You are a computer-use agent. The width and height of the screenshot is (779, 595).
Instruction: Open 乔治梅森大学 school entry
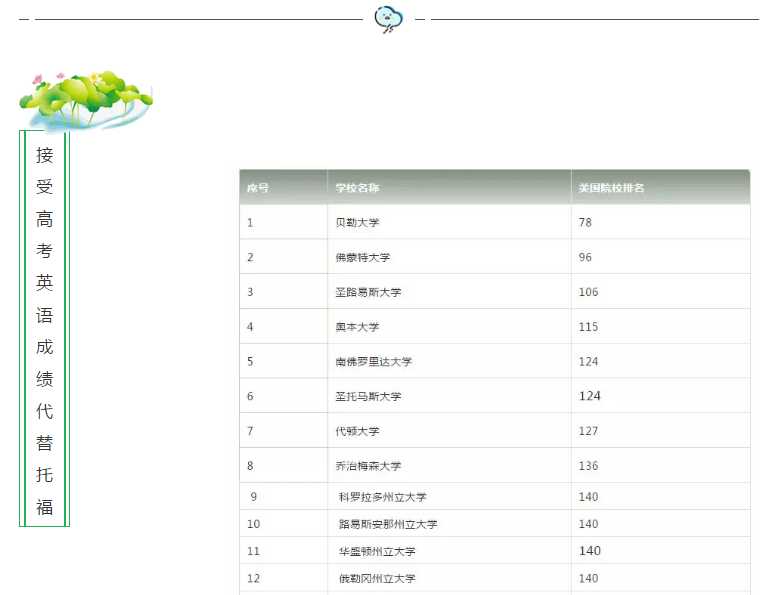click(368, 466)
